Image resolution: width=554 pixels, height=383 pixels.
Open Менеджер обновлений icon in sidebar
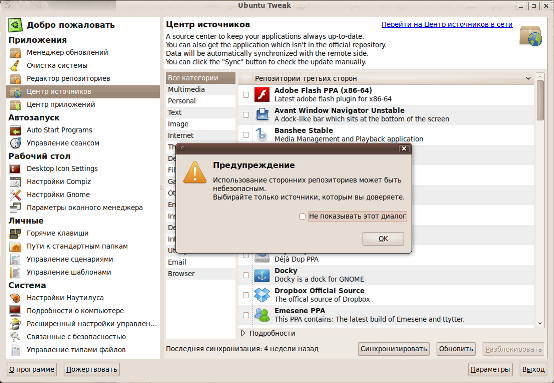[15, 53]
